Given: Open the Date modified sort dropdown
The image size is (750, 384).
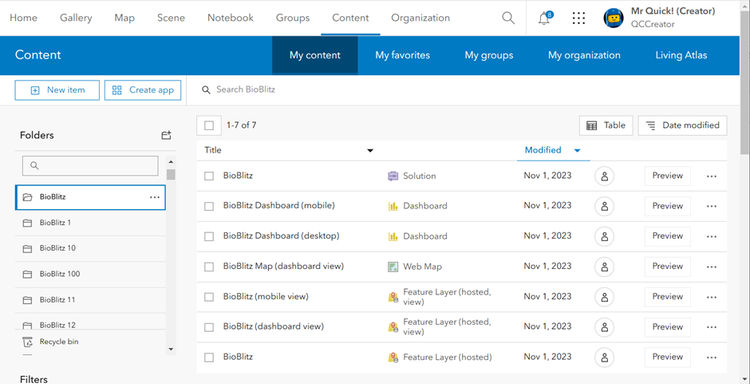Looking at the screenshot, I should (x=683, y=125).
